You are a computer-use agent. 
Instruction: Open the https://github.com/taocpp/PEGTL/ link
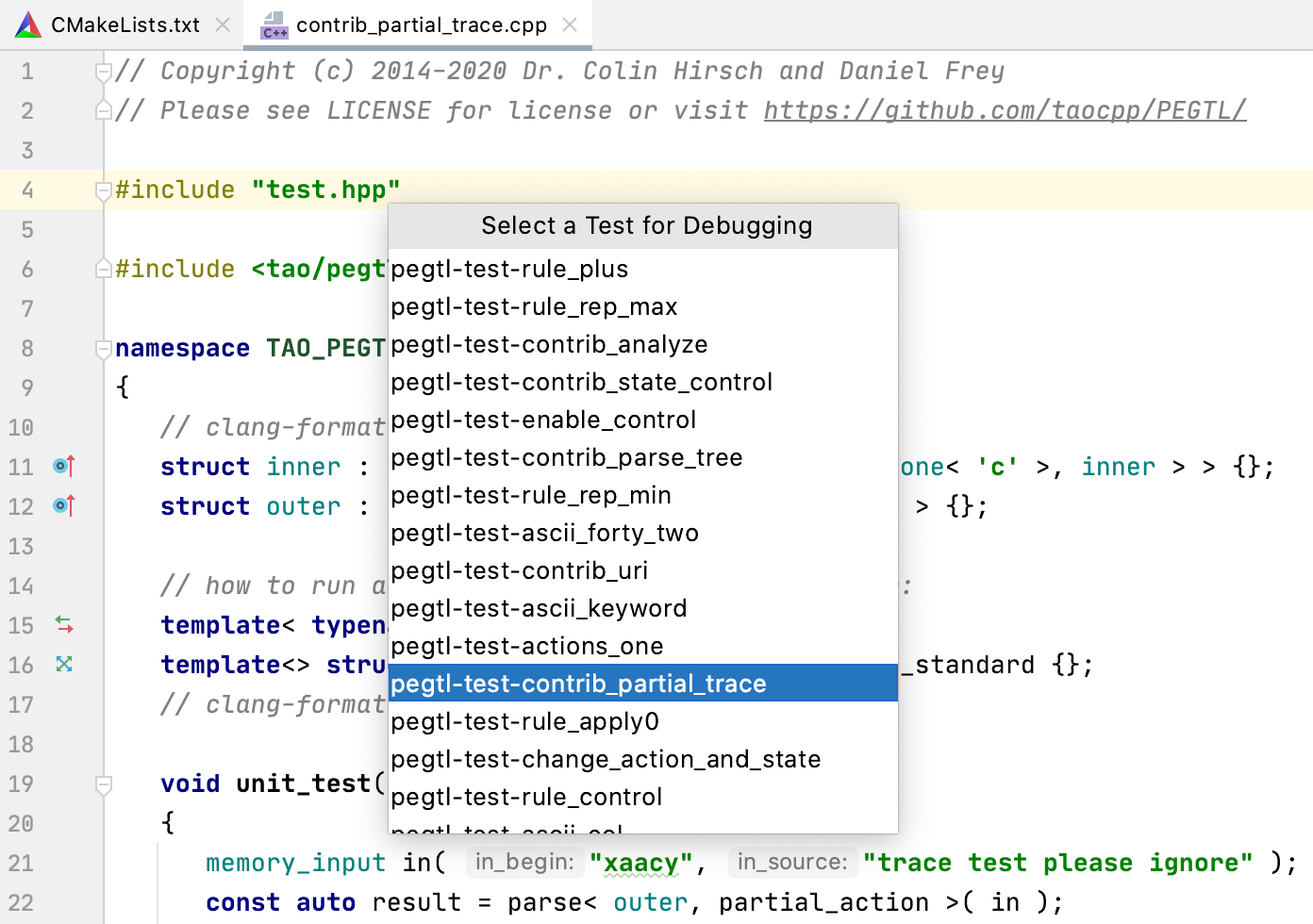tap(1004, 109)
